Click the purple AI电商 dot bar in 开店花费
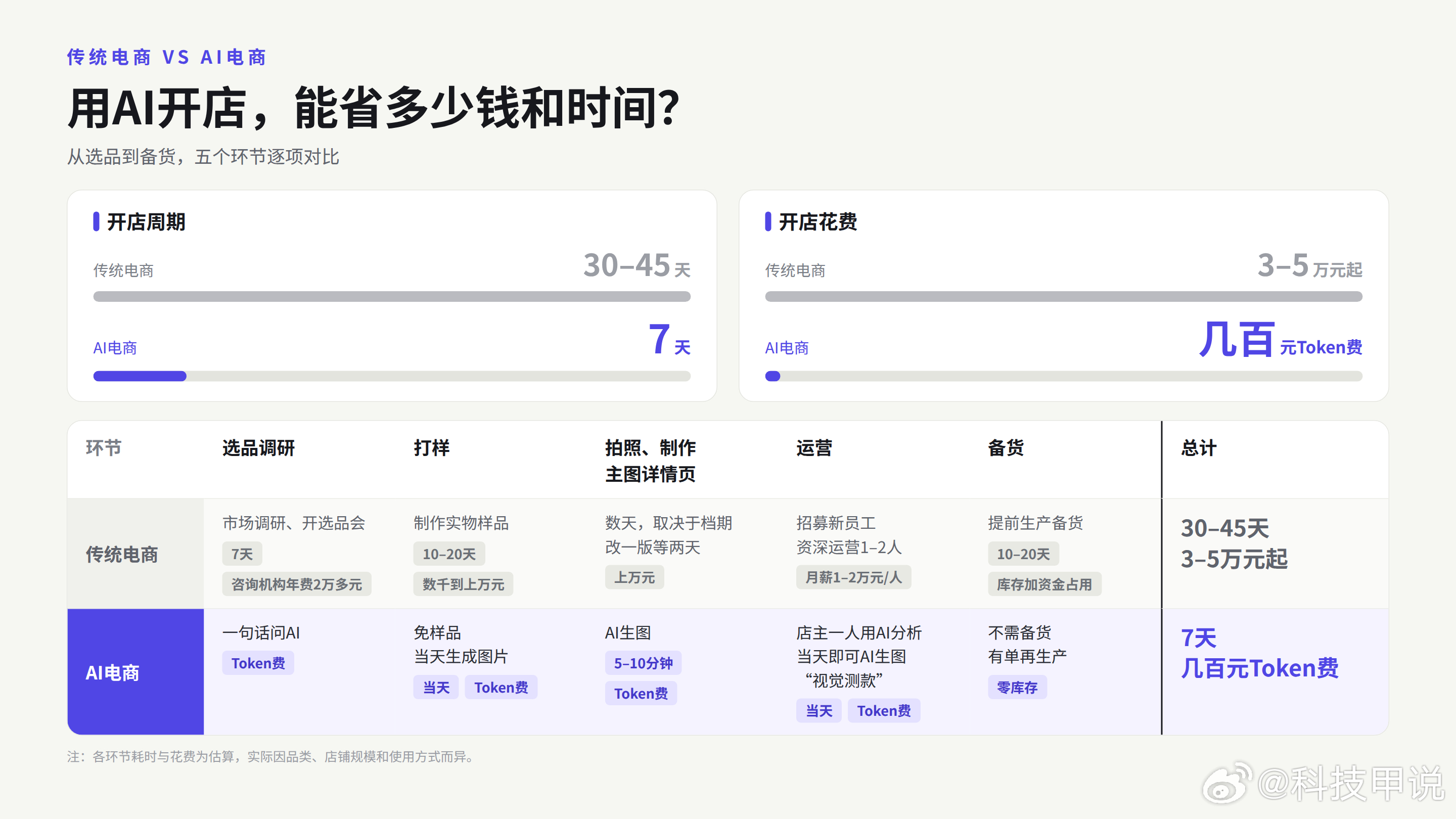The image size is (1456, 819). [772, 376]
